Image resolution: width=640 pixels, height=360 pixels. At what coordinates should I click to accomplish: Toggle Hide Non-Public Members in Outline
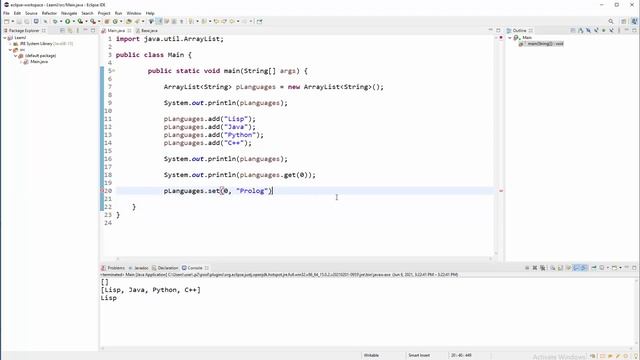tap(604, 31)
